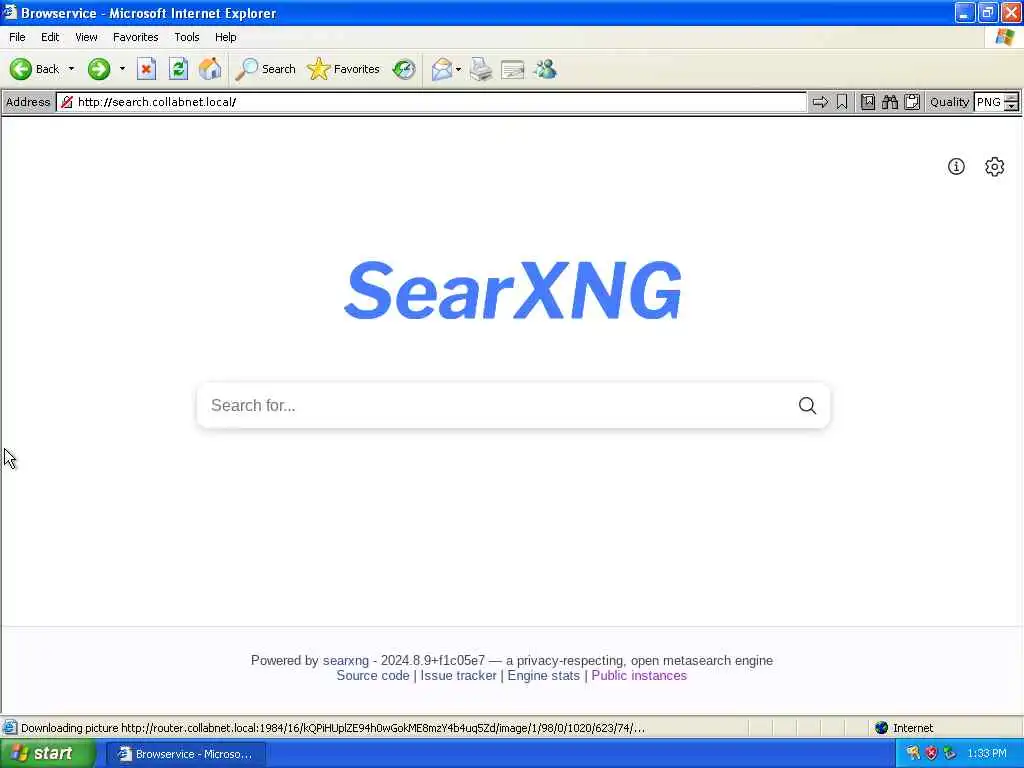Open SearXNG about info icon
This screenshot has width=1024, height=768.
(x=956, y=167)
